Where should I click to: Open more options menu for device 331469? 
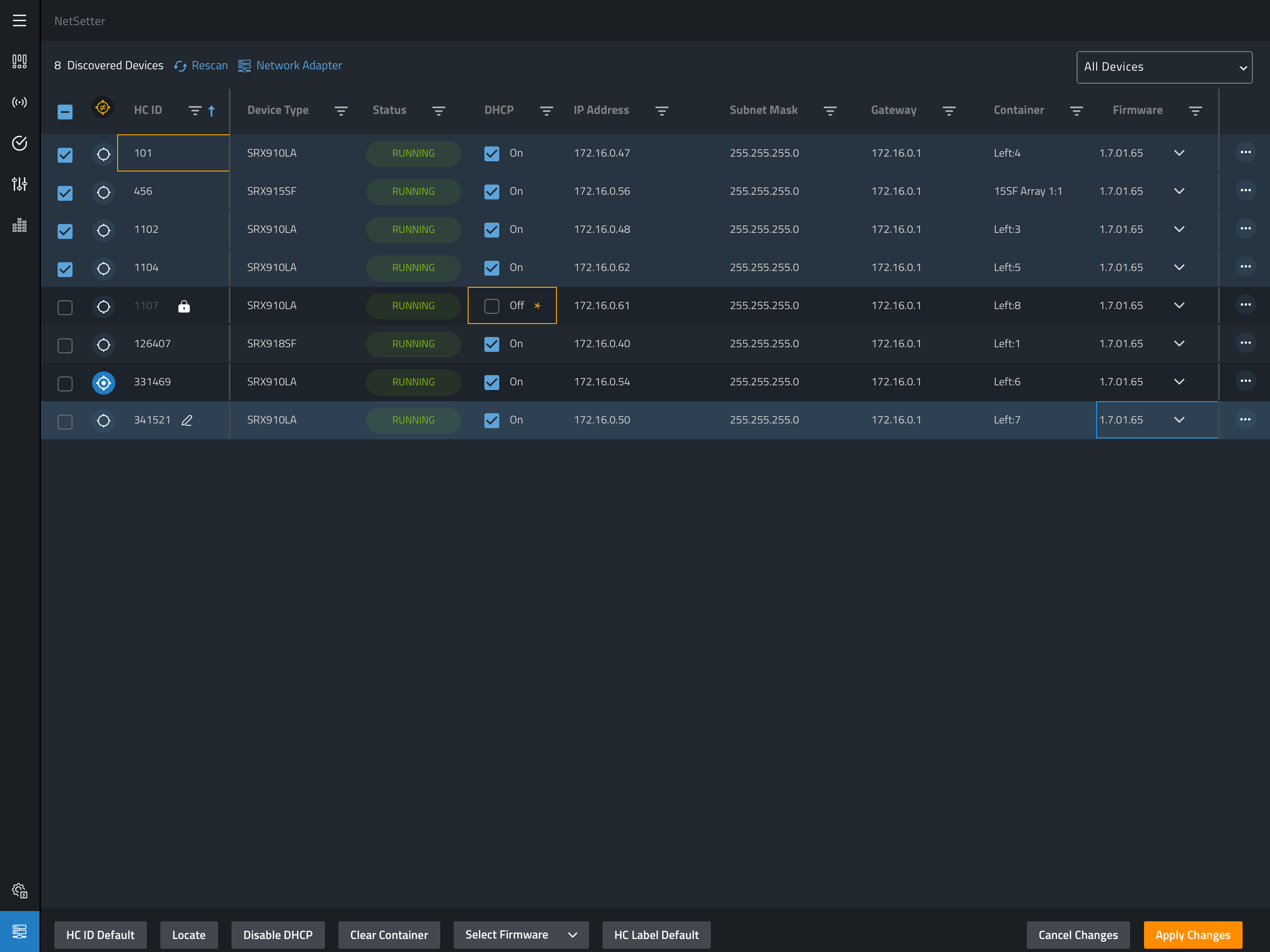coord(1245,381)
